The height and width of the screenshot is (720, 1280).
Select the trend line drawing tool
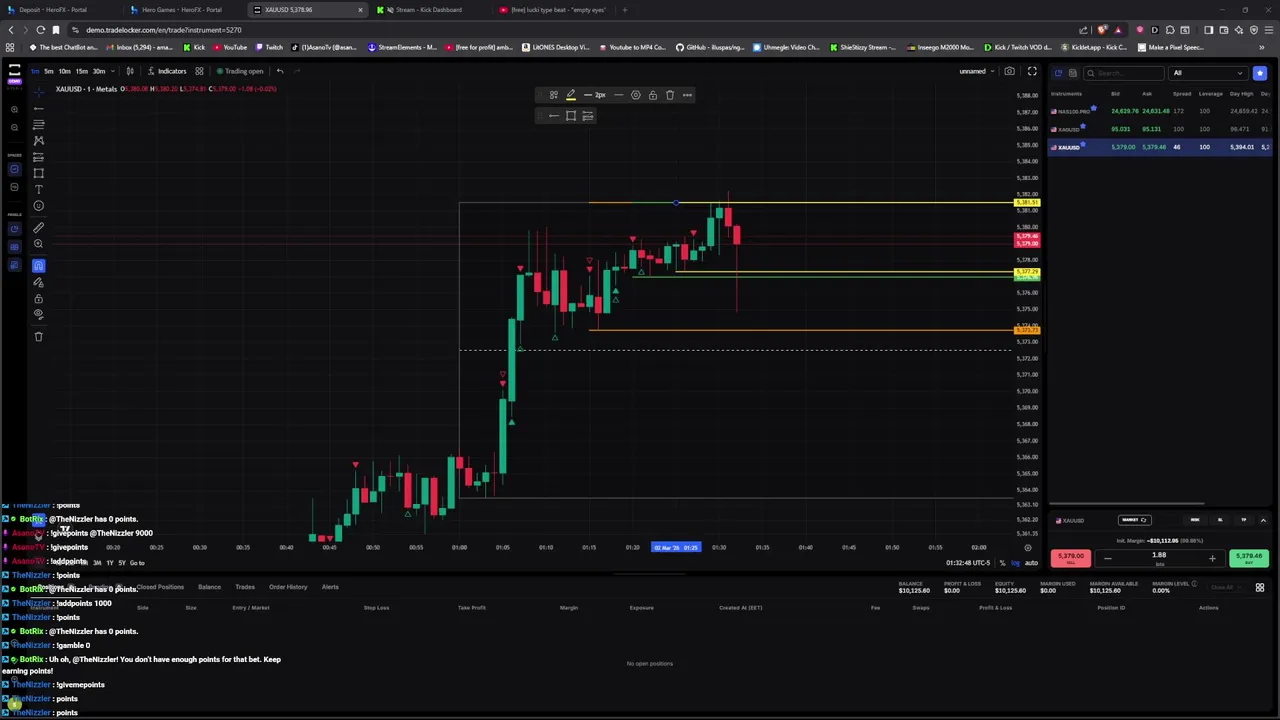point(39,108)
